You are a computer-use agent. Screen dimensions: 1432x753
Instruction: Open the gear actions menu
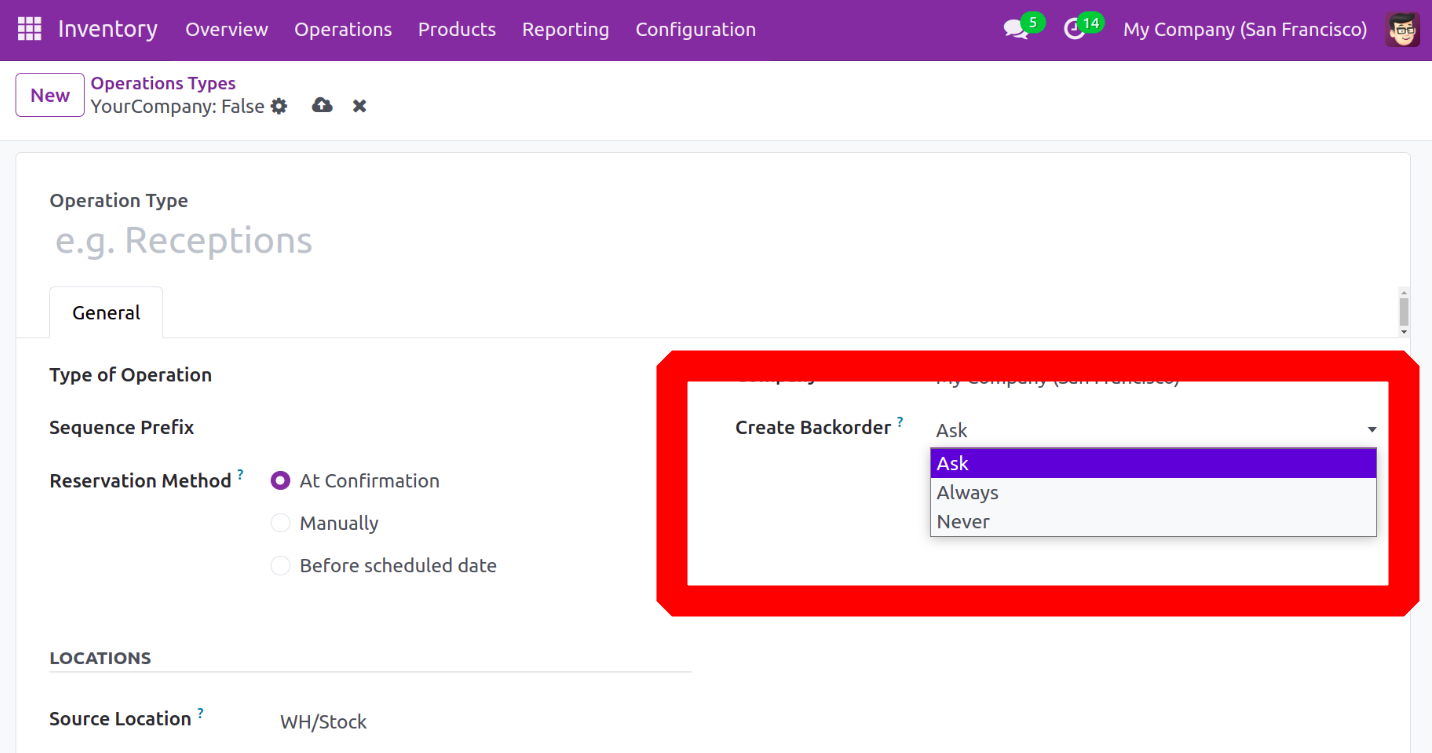tap(279, 106)
